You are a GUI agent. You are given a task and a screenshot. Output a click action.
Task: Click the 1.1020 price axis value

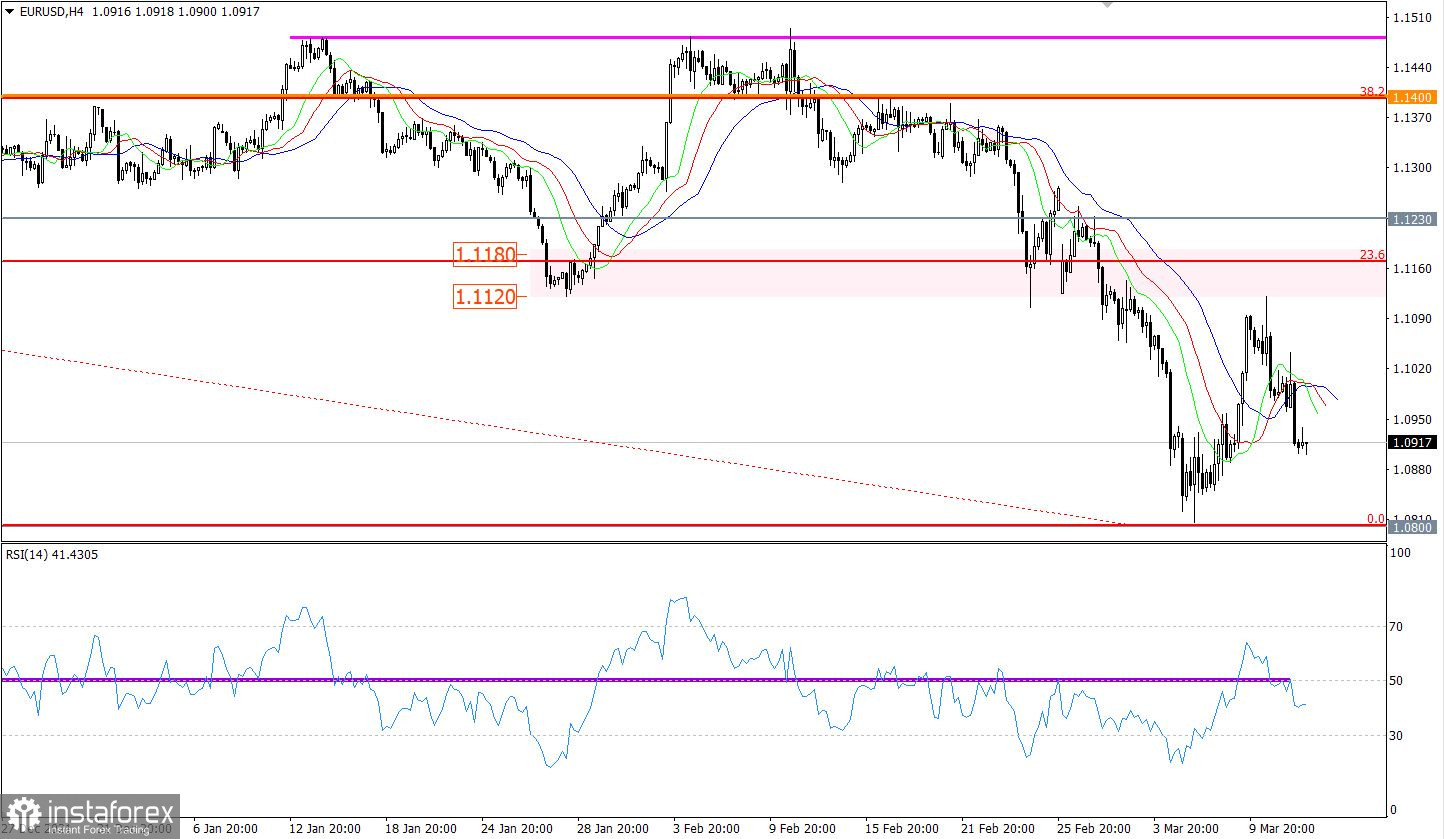coord(1414,369)
